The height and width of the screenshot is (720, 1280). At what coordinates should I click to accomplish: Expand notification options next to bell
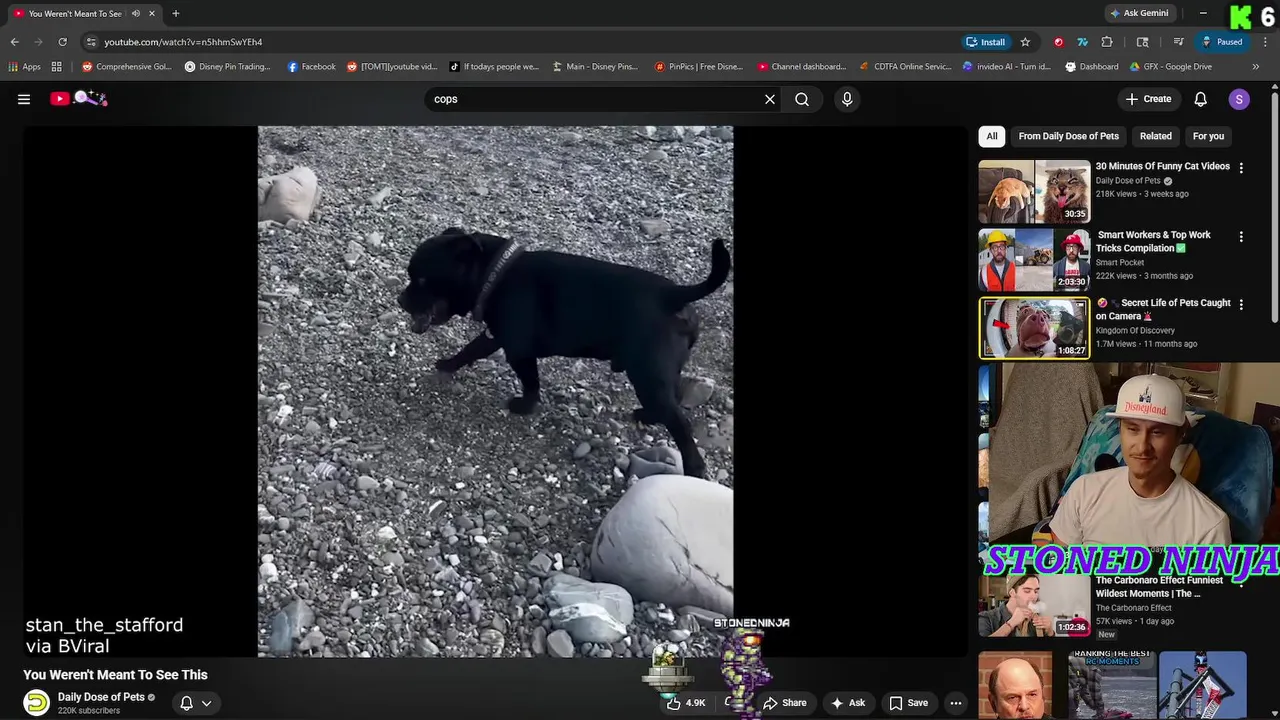point(206,703)
